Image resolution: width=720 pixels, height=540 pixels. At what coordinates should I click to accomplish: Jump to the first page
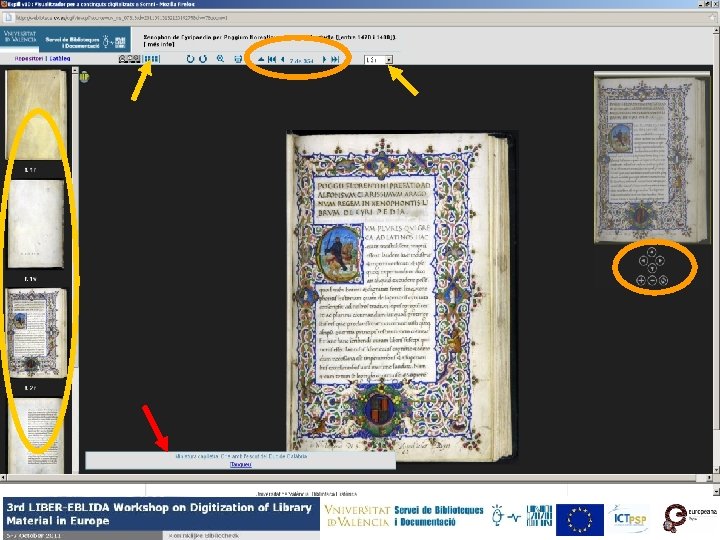pyautogui.click(x=272, y=59)
